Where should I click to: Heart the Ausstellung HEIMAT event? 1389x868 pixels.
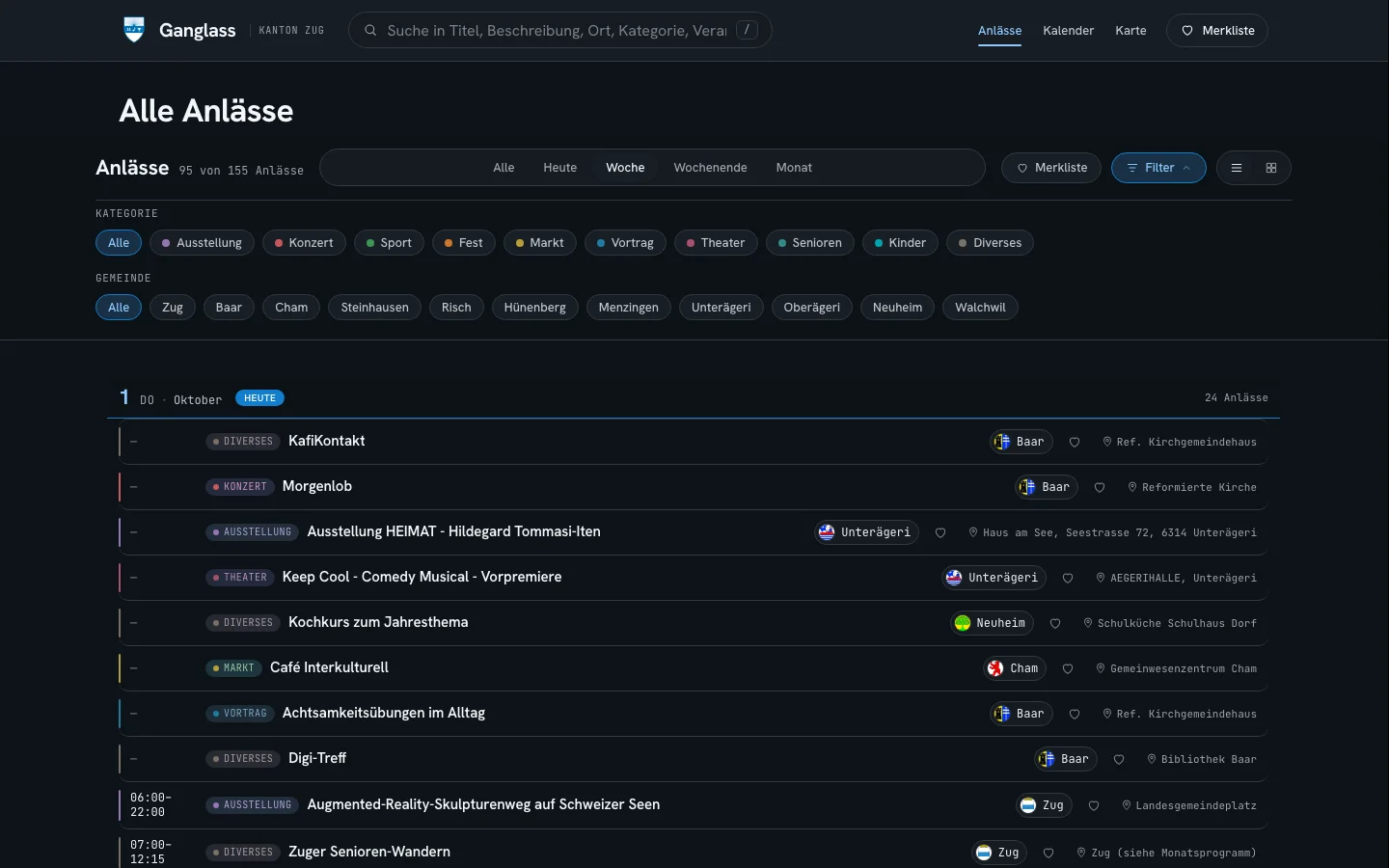(940, 532)
